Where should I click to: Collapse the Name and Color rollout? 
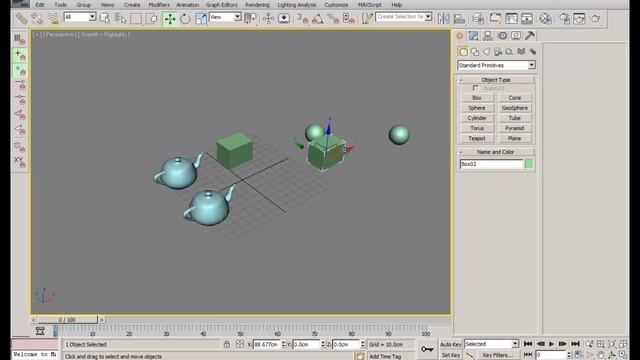click(496, 152)
